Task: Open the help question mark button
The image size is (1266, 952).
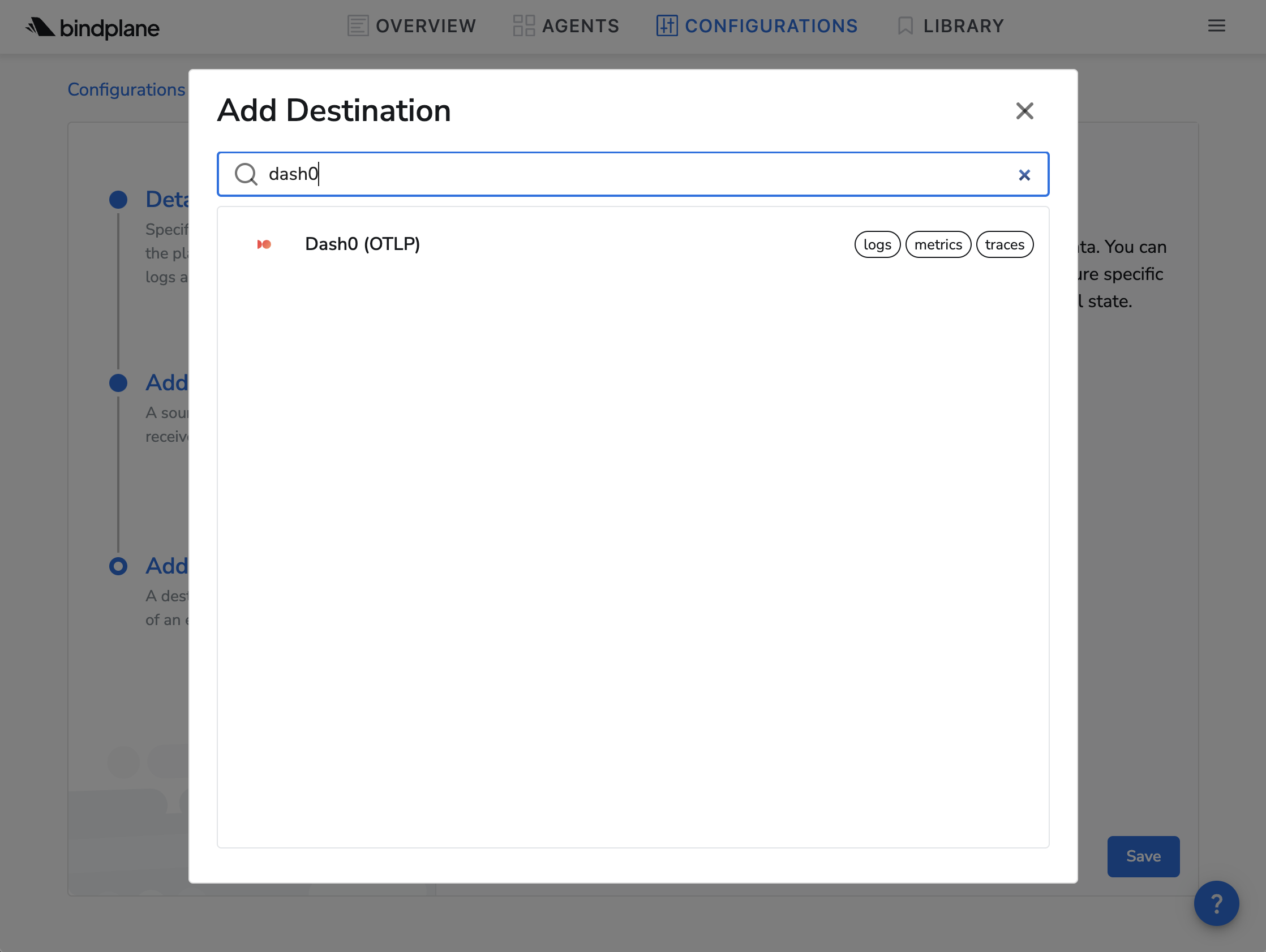Action: (1216, 903)
